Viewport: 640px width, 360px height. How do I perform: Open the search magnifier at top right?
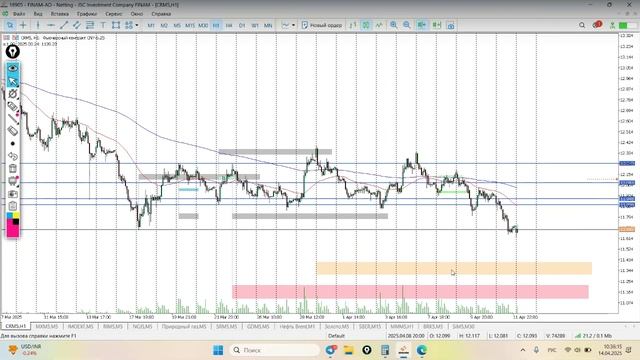582,25
